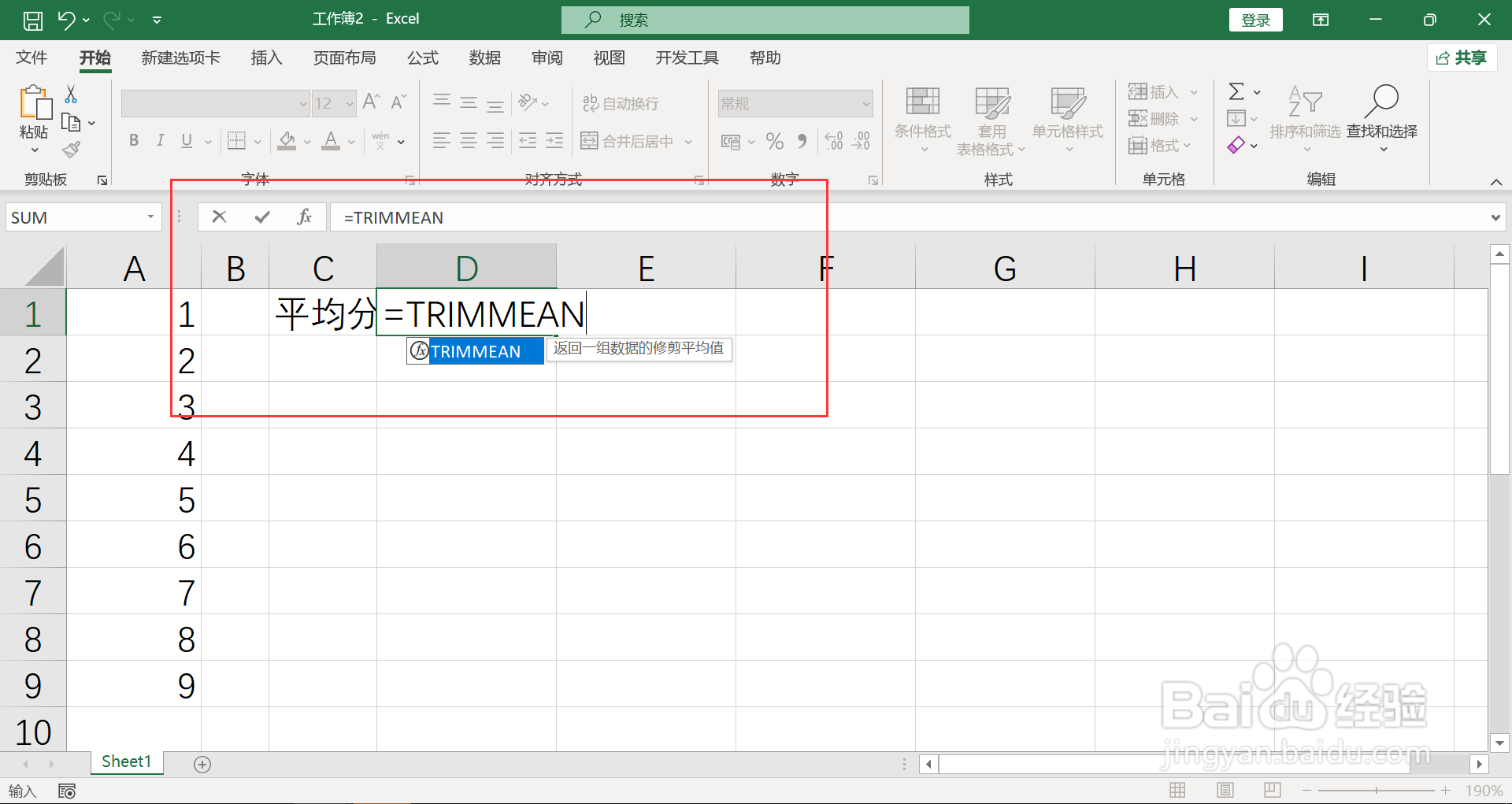Switch to the Insert ribbon tab
The height and width of the screenshot is (804, 1512).
[266, 58]
